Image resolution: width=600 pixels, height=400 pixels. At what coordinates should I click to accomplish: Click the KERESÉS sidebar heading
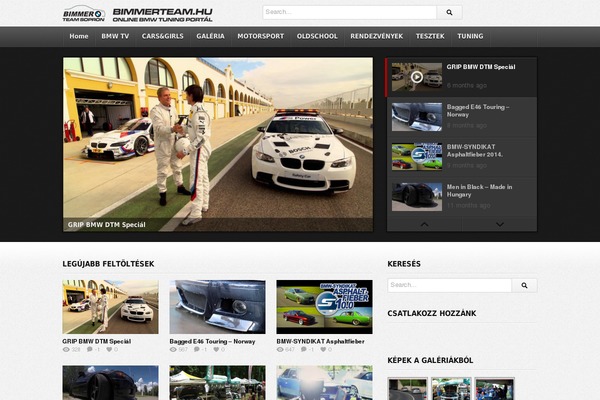click(x=404, y=264)
